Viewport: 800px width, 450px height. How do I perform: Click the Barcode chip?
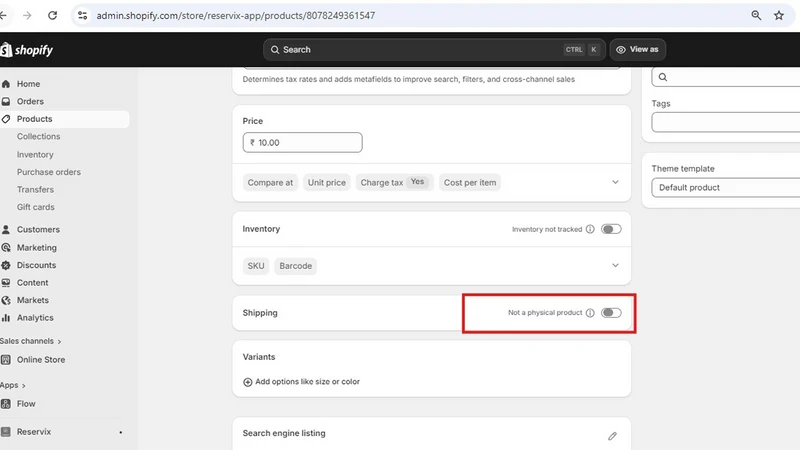point(295,266)
